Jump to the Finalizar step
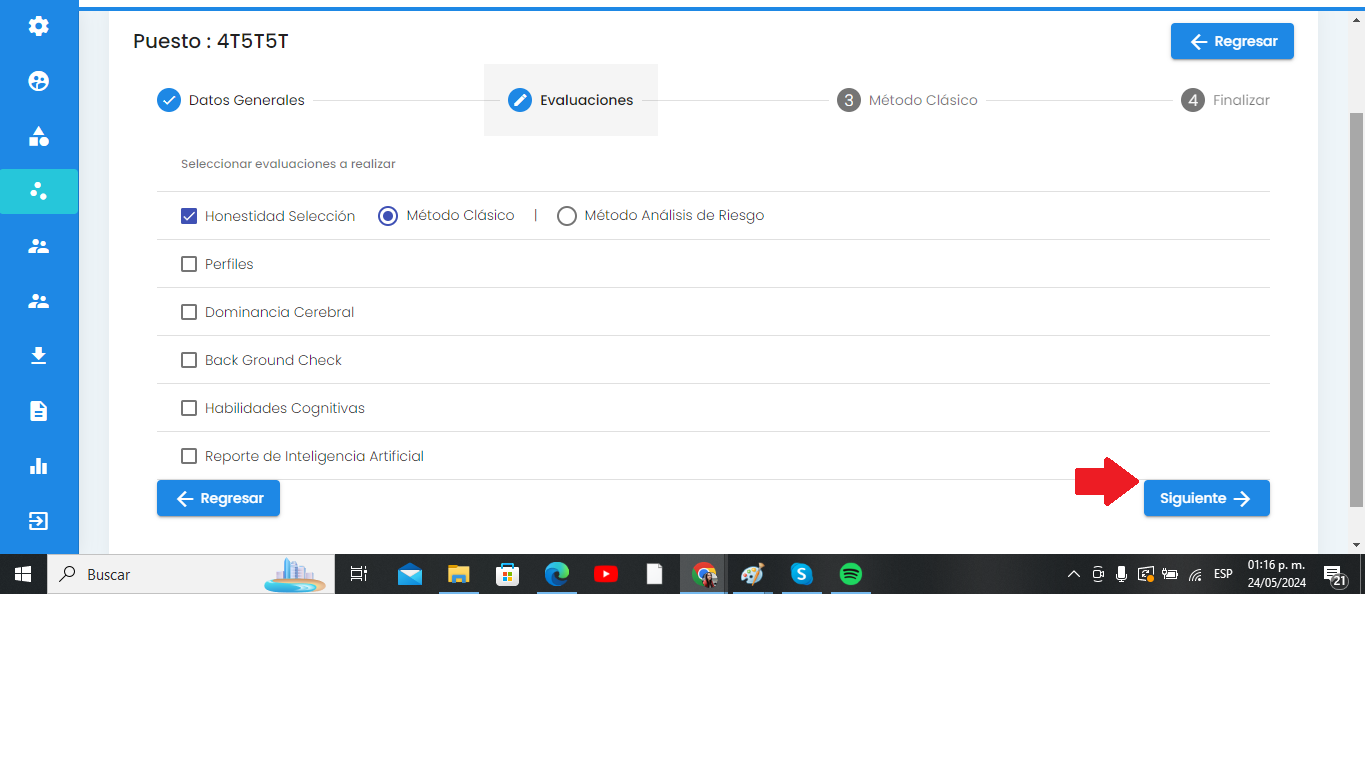This screenshot has height=768, width=1366. point(1225,100)
